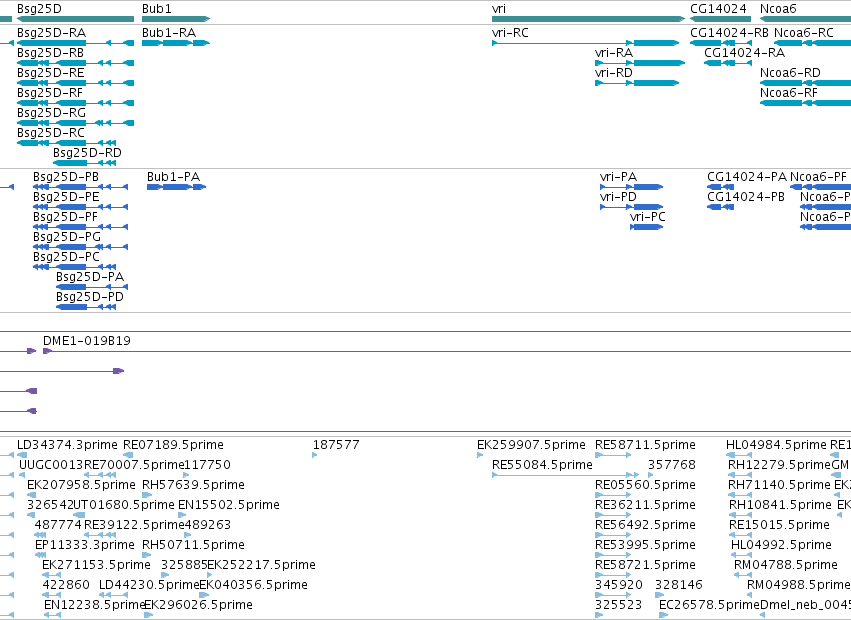Click the RE55084.5prime EST label

542,465
